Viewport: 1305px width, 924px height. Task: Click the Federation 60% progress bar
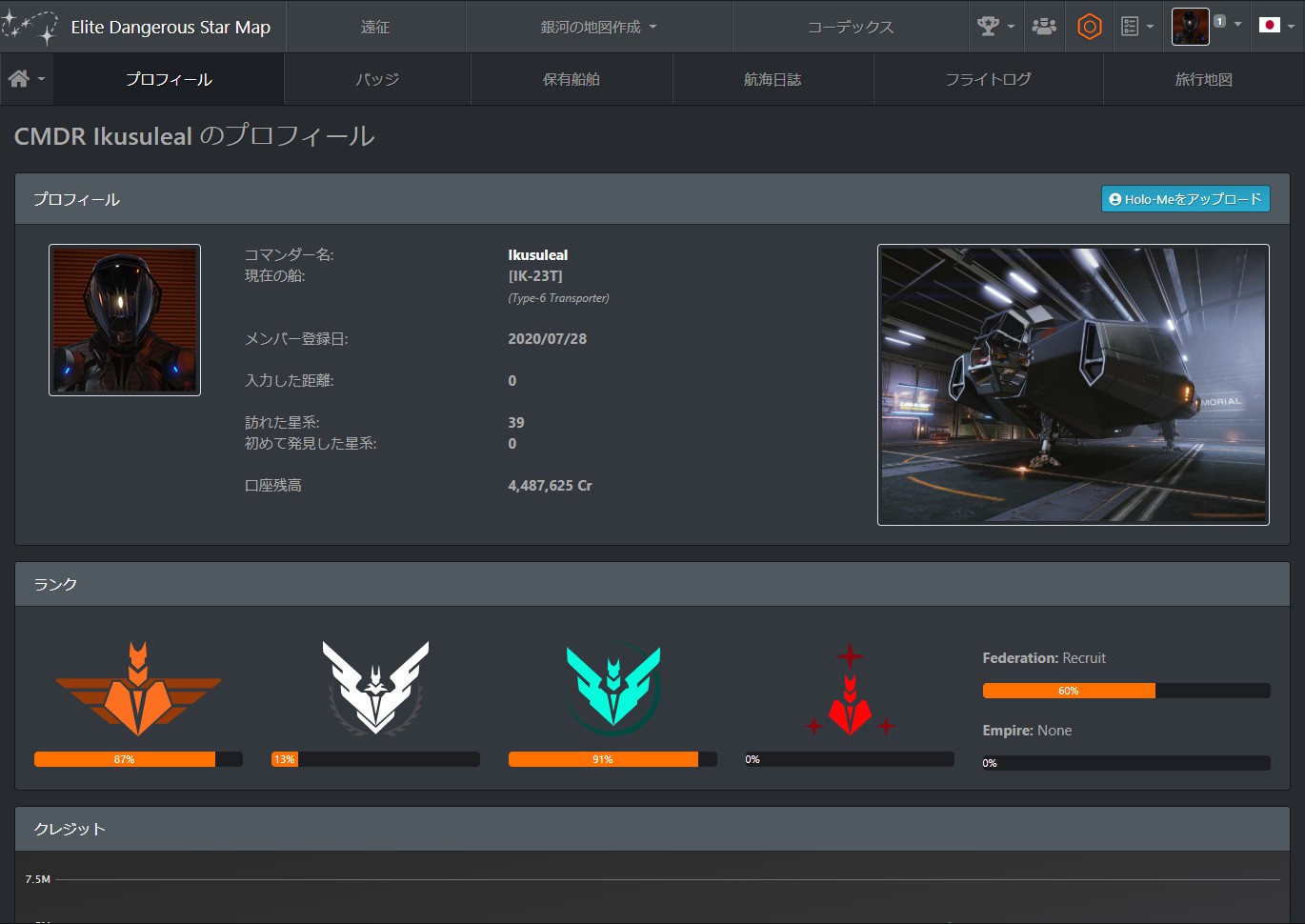[x=1126, y=691]
